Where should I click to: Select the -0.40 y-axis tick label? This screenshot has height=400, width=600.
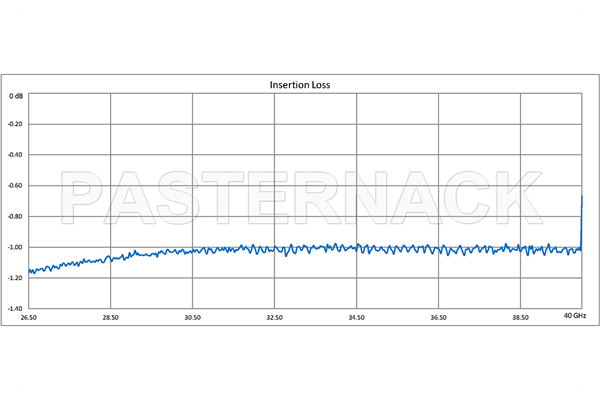pyautogui.click(x=15, y=156)
